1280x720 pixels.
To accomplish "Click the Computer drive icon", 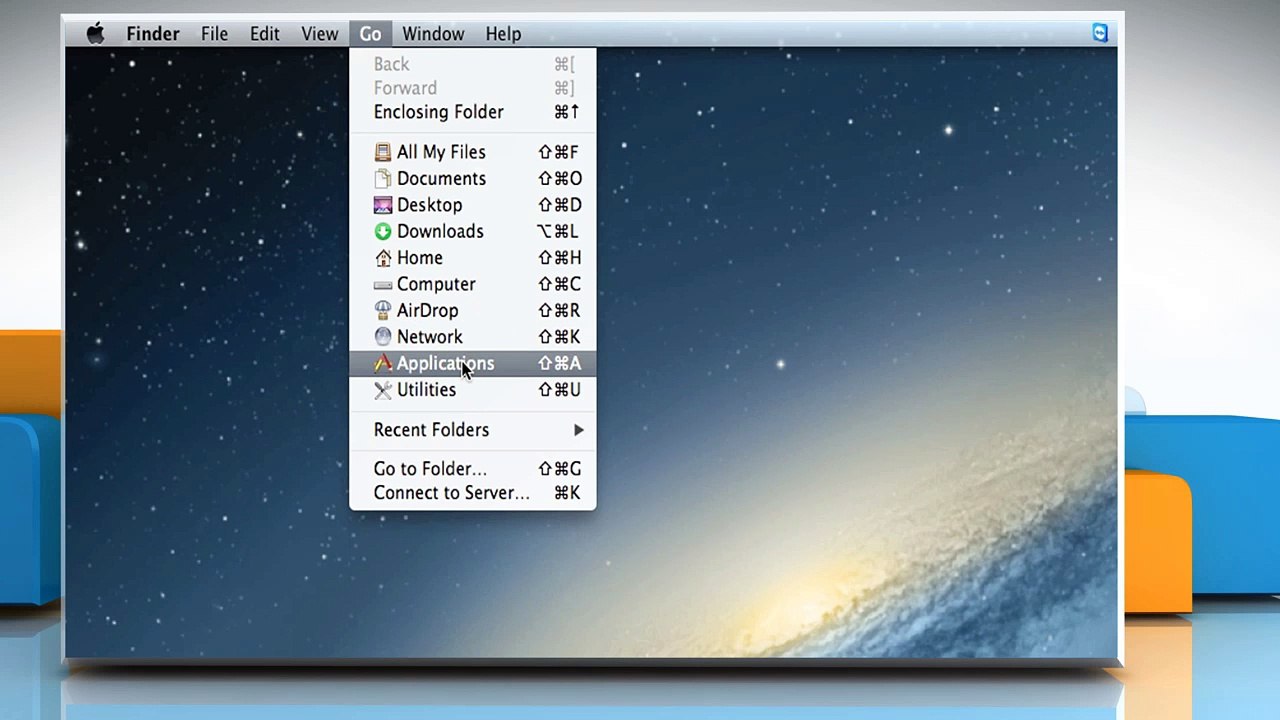I will (x=383, y=285).
